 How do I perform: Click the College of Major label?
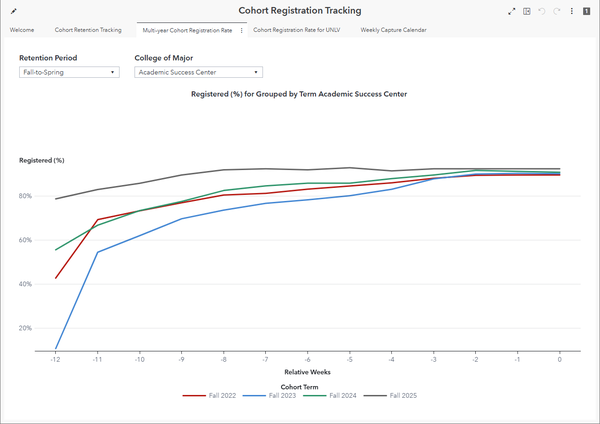coord(163,58)
